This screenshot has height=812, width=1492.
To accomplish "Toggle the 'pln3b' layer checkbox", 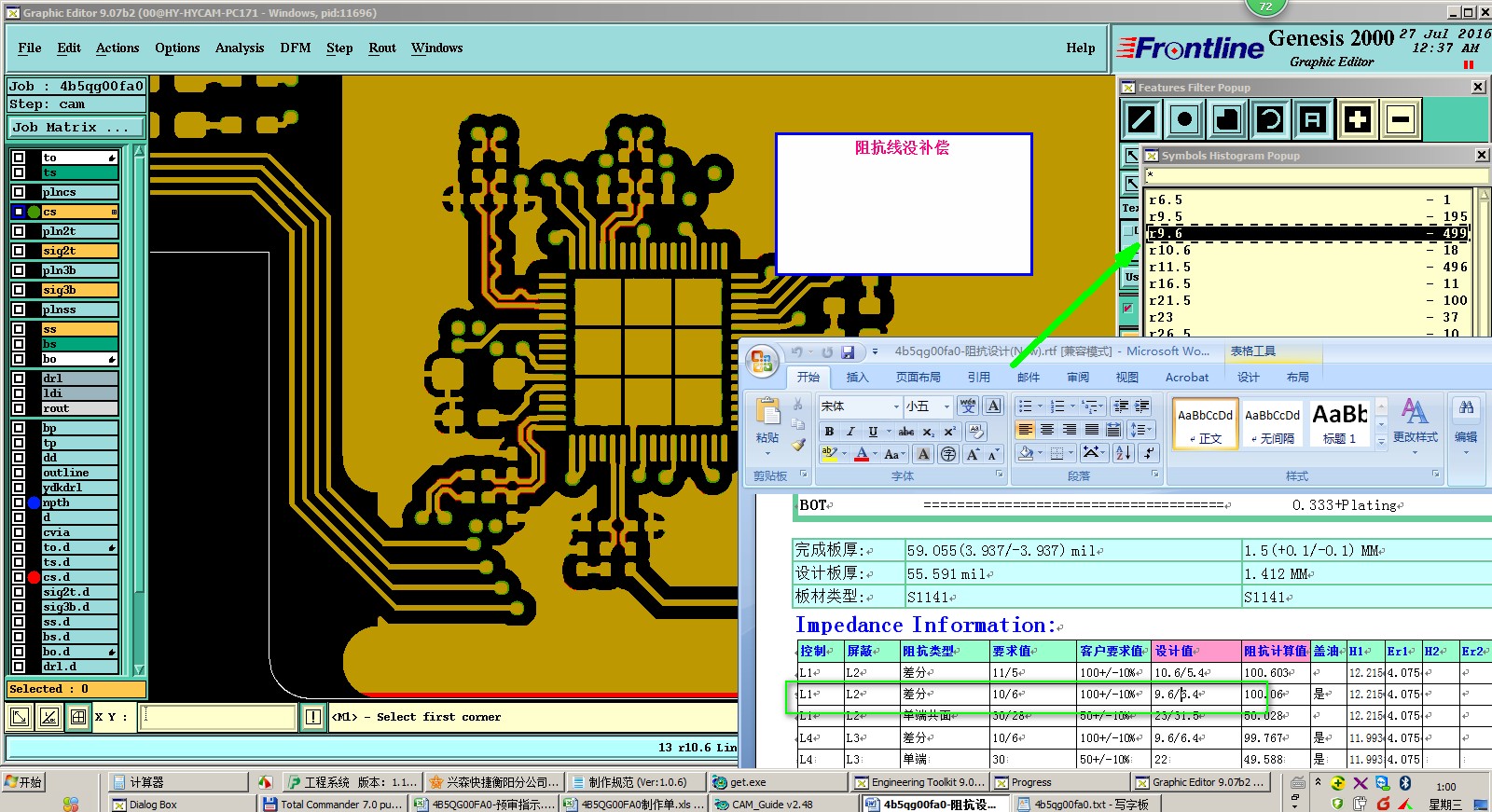I will click(x=19, y=270).
